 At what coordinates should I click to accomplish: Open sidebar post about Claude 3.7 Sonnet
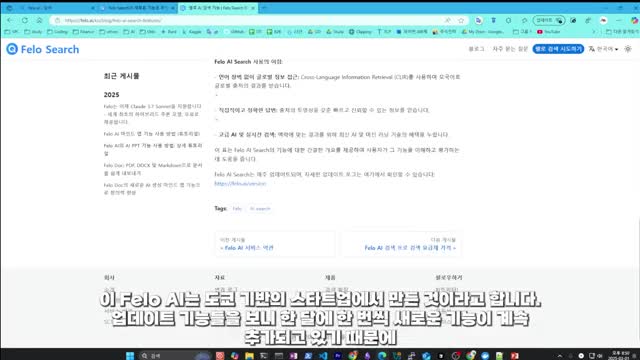(x=152, y=114)
